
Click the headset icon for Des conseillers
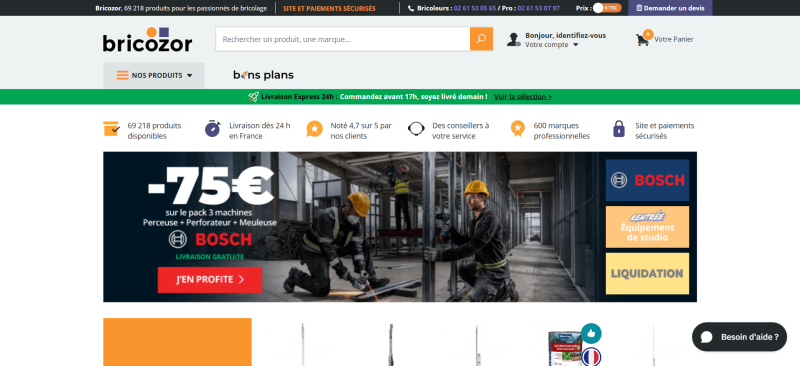(416, 129)
